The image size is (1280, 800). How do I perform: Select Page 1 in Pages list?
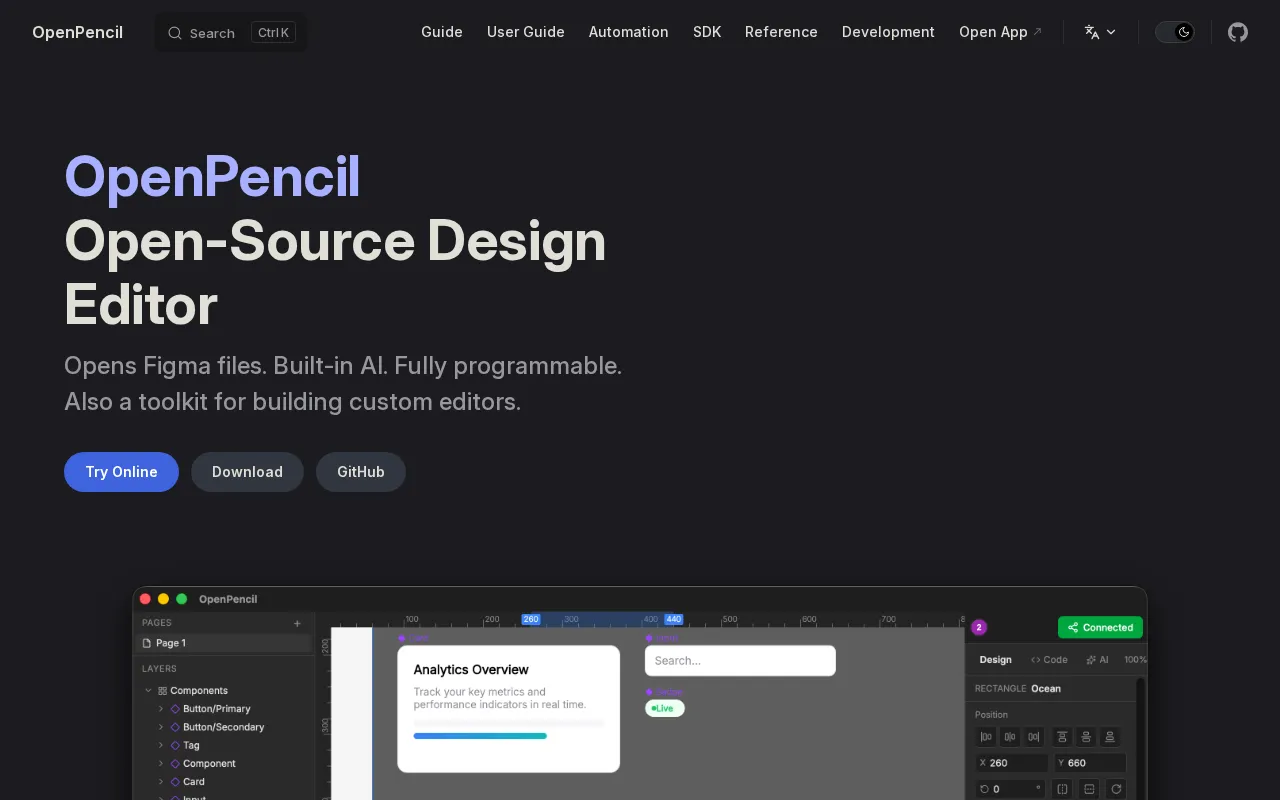224,643
